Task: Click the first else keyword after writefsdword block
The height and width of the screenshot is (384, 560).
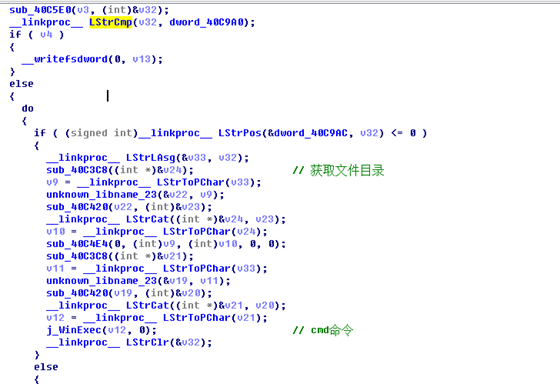Action: coord(21,84)
